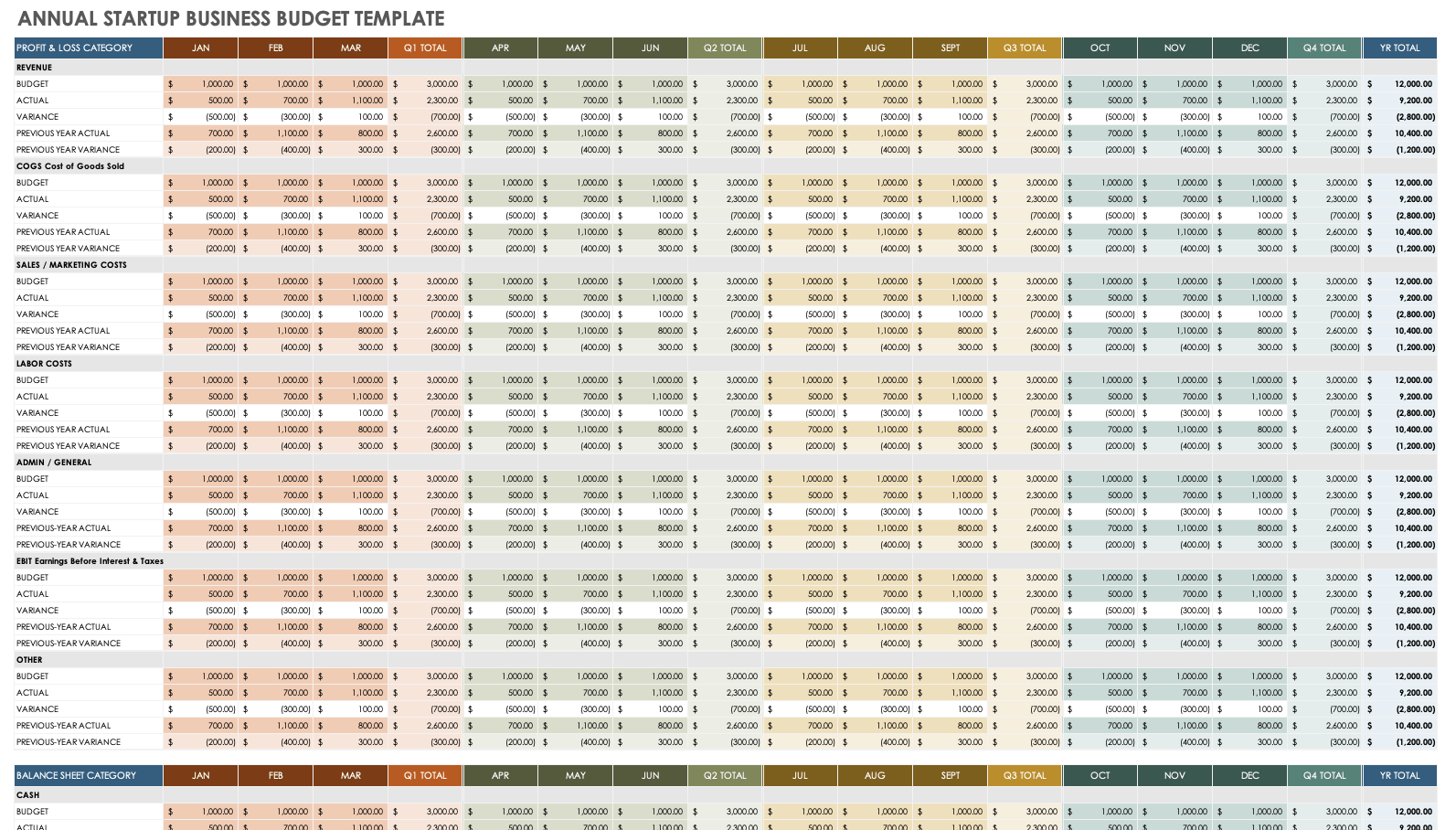Click the COGS Cost of Goods Sold label
The width and height of the screenshot is (1456, 830).
click(x=70, y=166)
